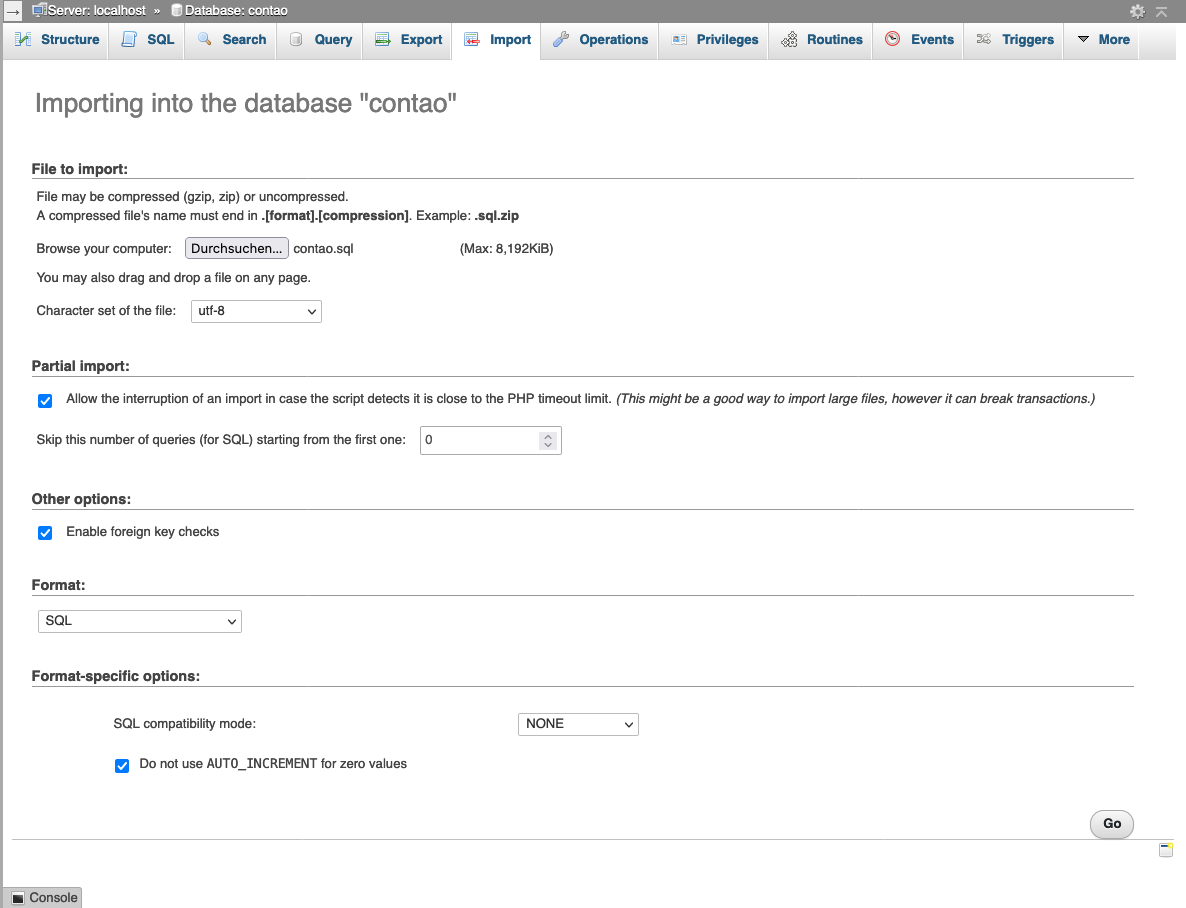Switch to the SQL tab
The height and width of the screenshot is (908, 1186).
148,39
